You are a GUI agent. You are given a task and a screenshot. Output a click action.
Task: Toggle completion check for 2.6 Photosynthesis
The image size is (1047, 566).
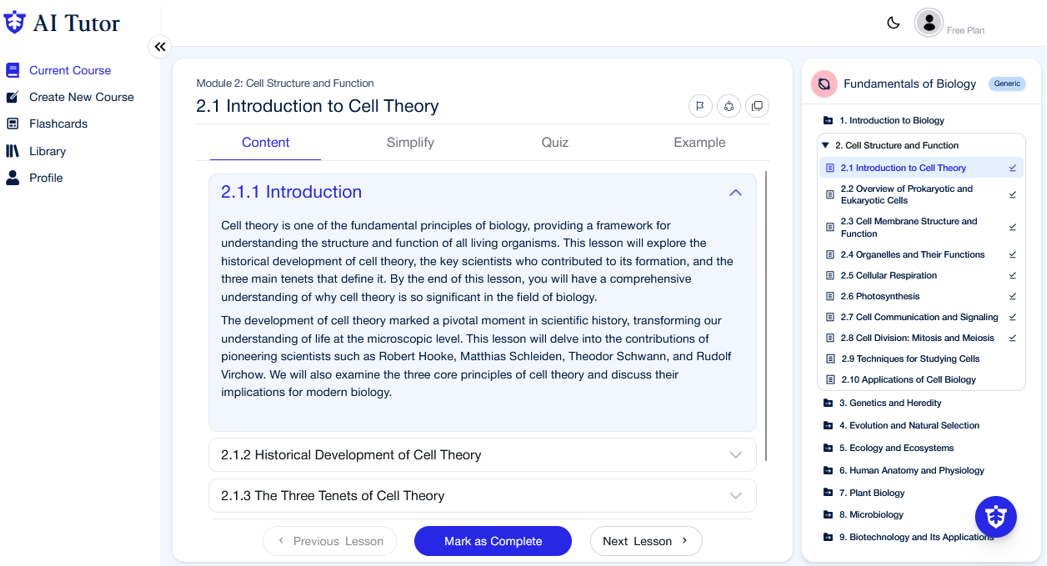coord(1012,297)
